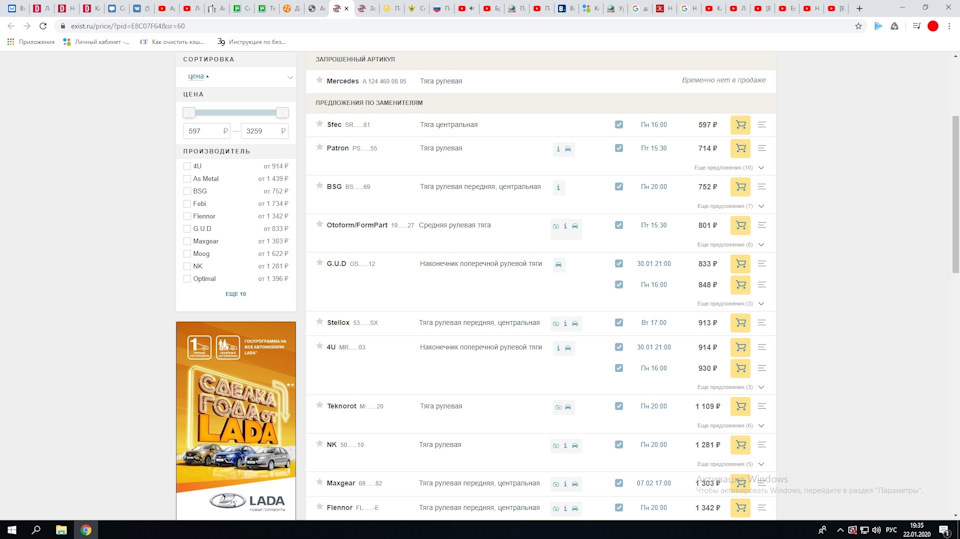960x539 pixels.
Task: Grab the minimum price slider handle
Action: (189, 113)
